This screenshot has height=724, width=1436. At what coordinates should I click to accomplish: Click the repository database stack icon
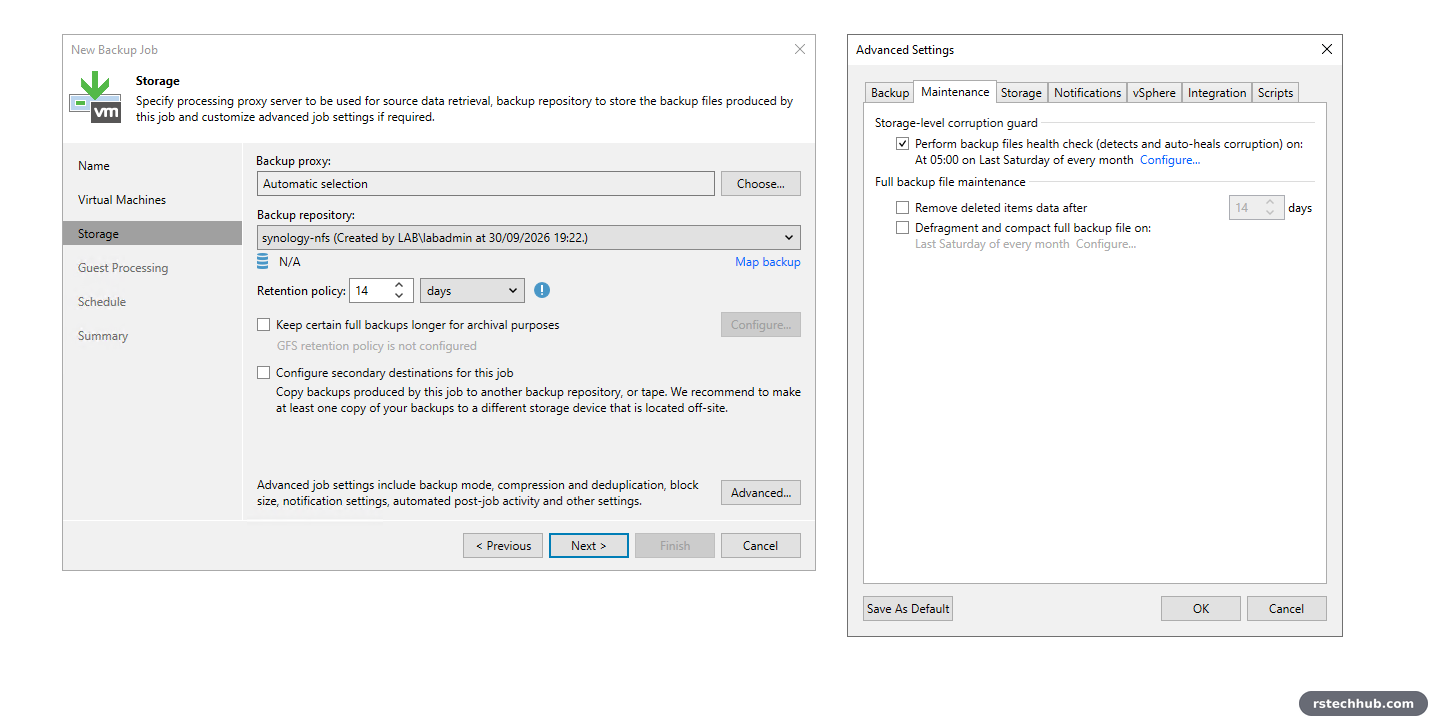click(x=263, y=262)
